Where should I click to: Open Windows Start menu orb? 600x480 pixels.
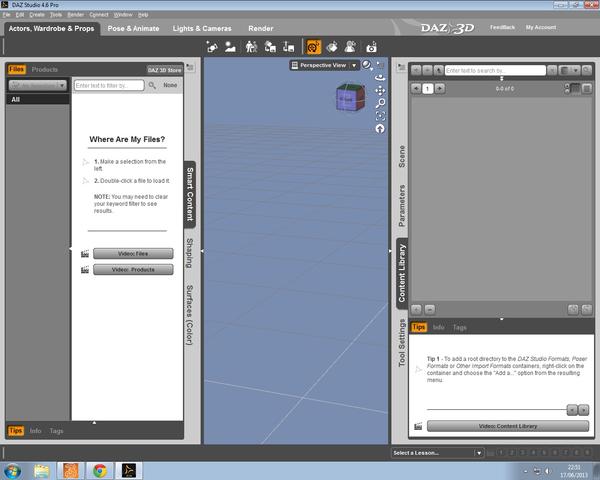pos(13,470)
